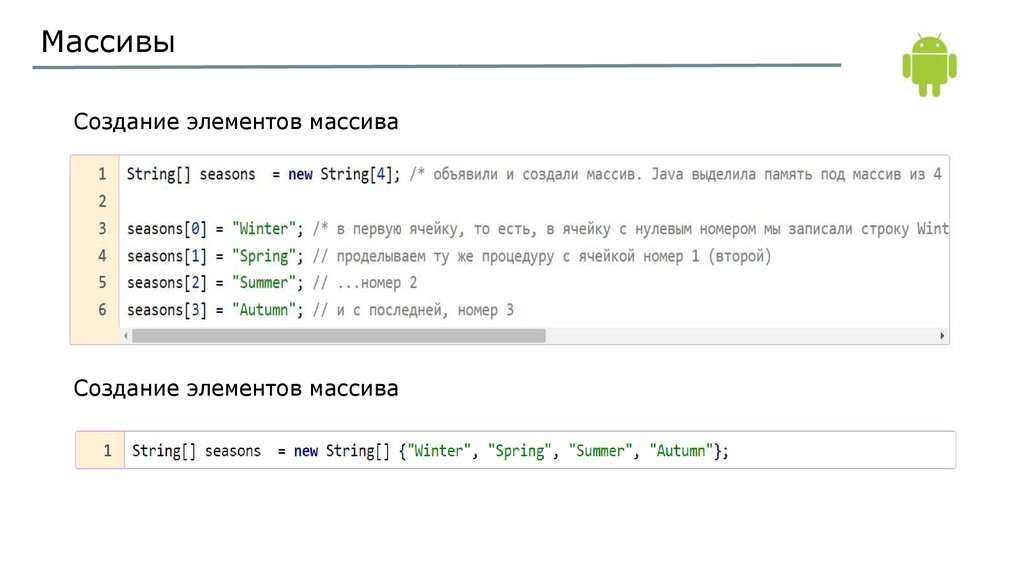
Task: Click line number 6 in the code gutter
Action: pos(101,310)
